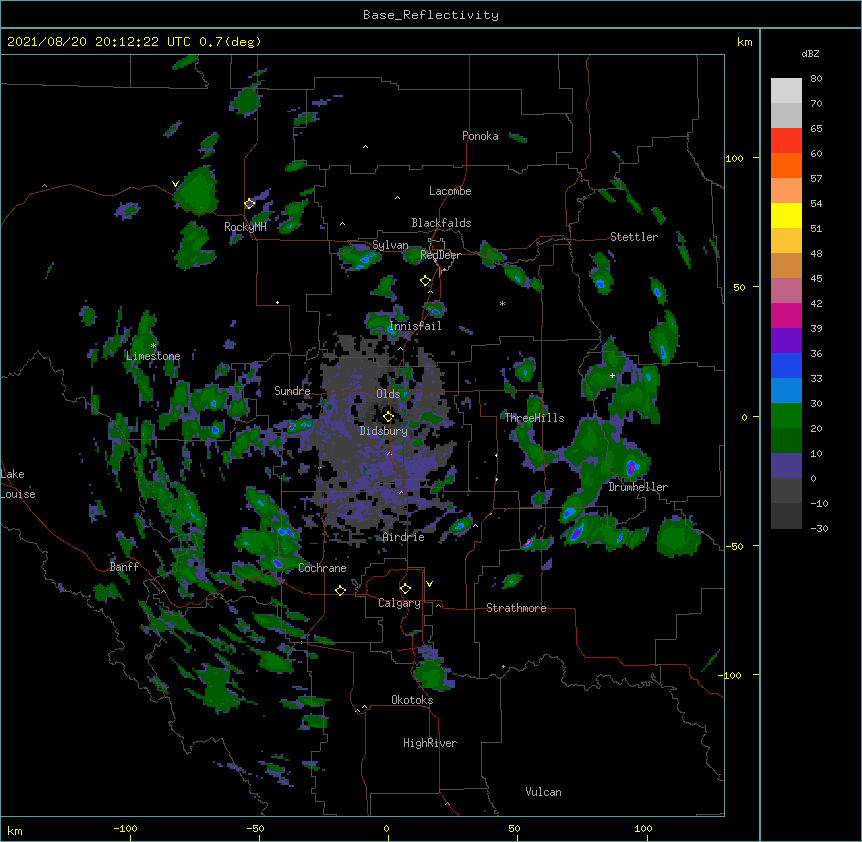Click the 50 tick on bottom axis
Viewport: 862px width, 842px height.
(x=514, y=828)
